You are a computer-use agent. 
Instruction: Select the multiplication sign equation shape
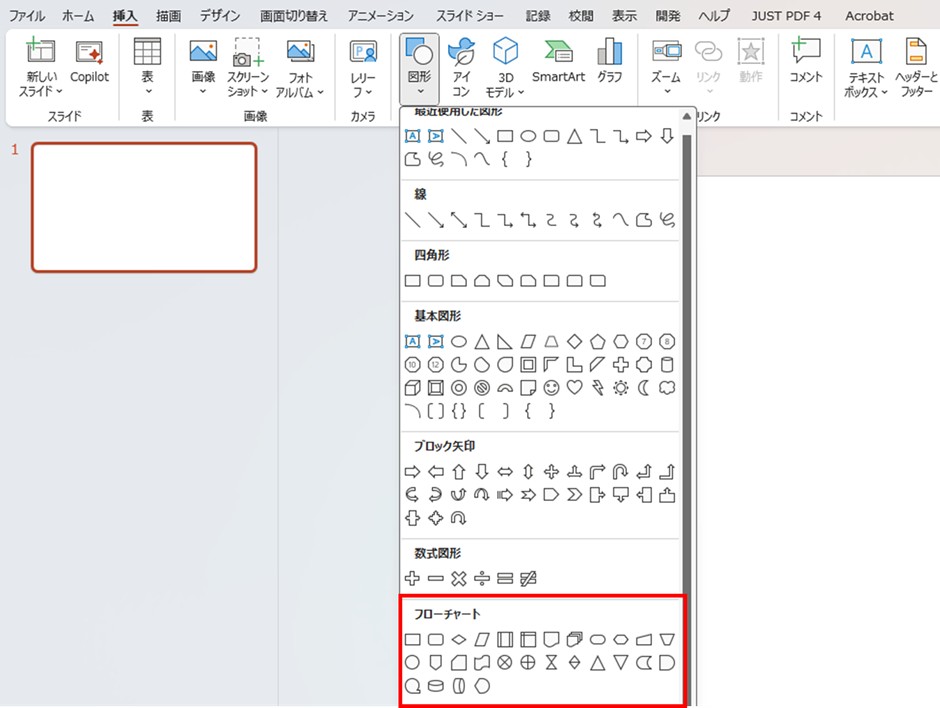coord(459,578)
